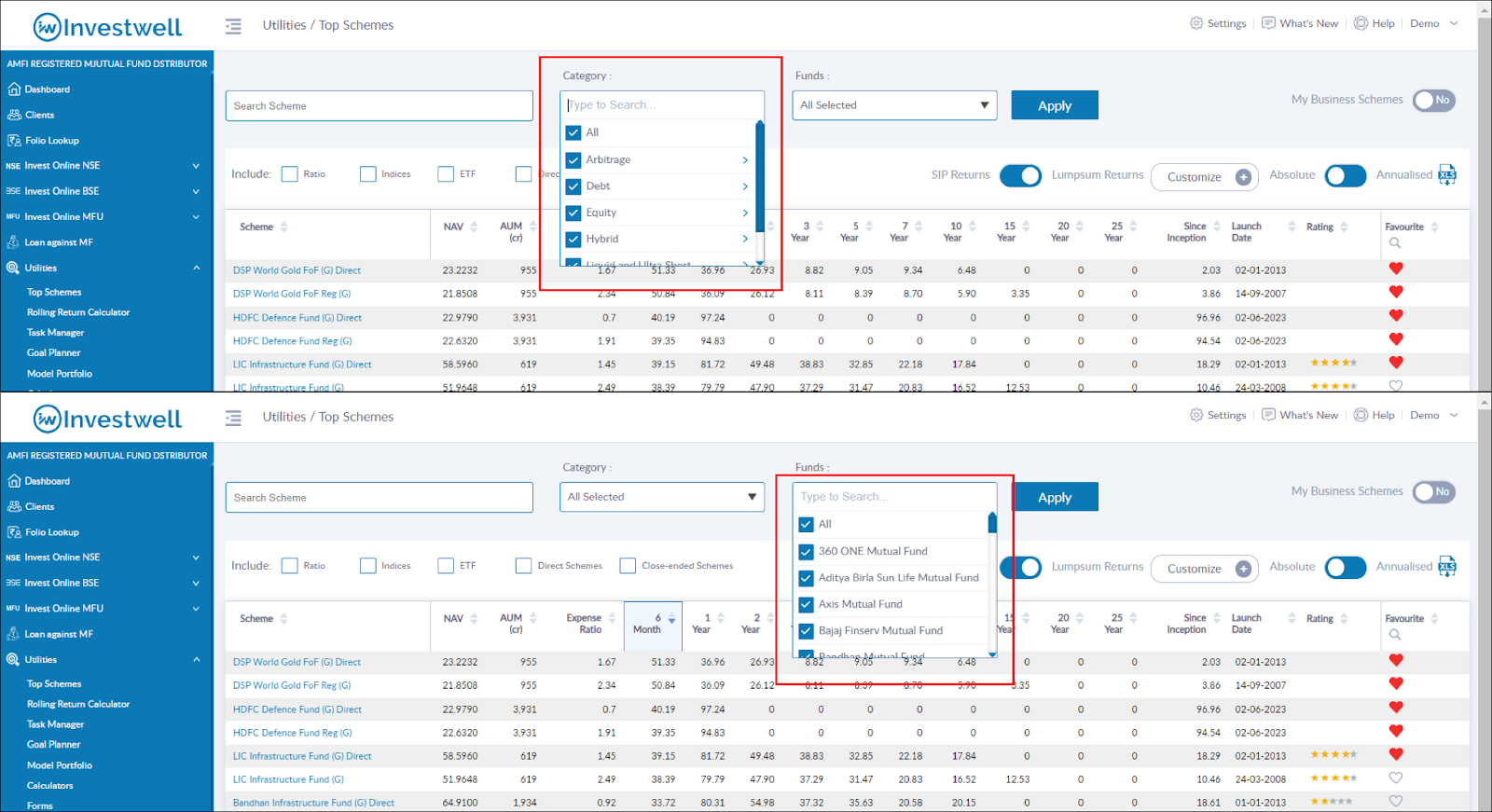Image resolution: width=1492 pixels, height=812 pixels.
Task: Uncheck Axis Mutual Fund in Funds list
Action: click(x=807, y=604)
